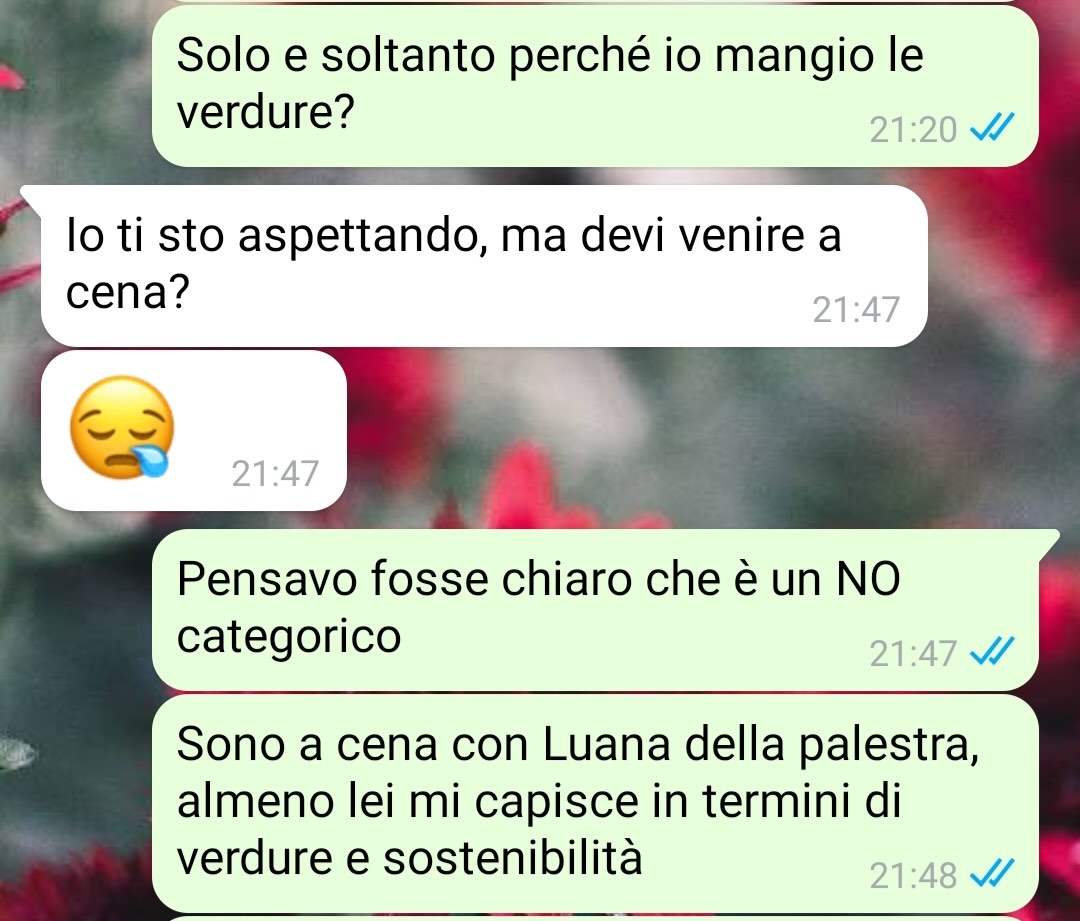
Task: Tap 21:48 timestamp on Luana message
Action: 913,875
